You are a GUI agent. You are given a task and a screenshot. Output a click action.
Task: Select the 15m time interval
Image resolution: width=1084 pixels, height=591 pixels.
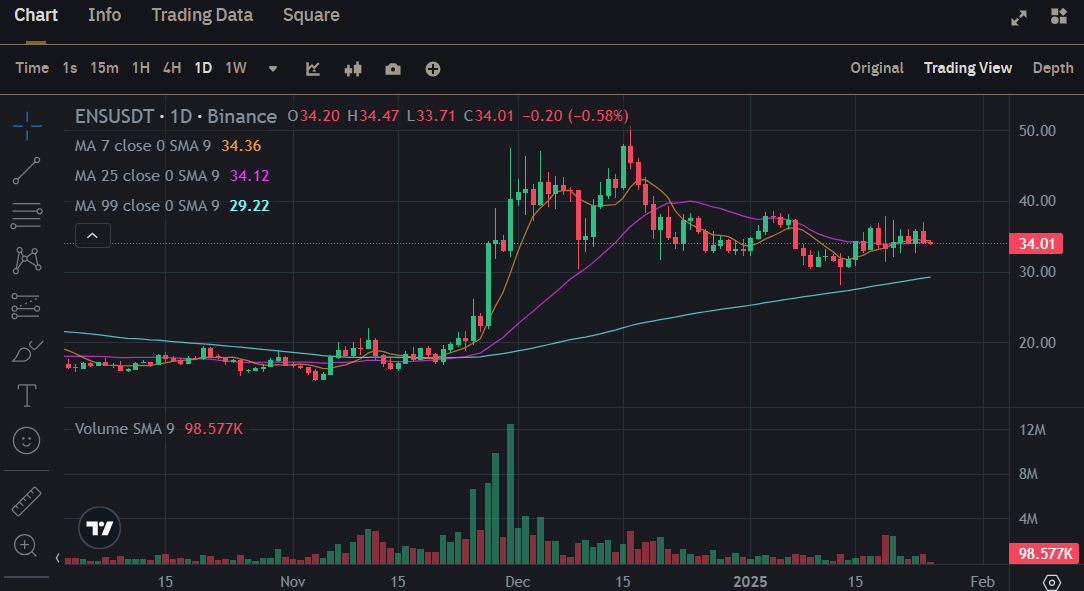(x=104, y=68)
